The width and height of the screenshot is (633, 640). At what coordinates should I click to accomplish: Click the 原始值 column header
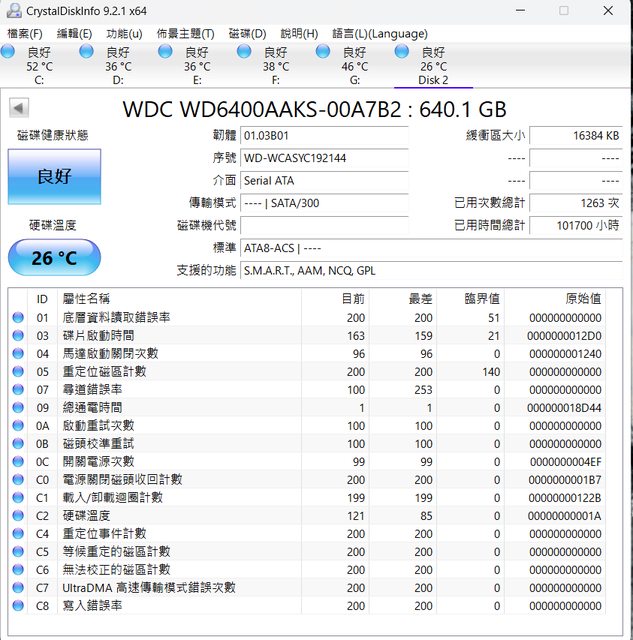[x=583, y=298]
